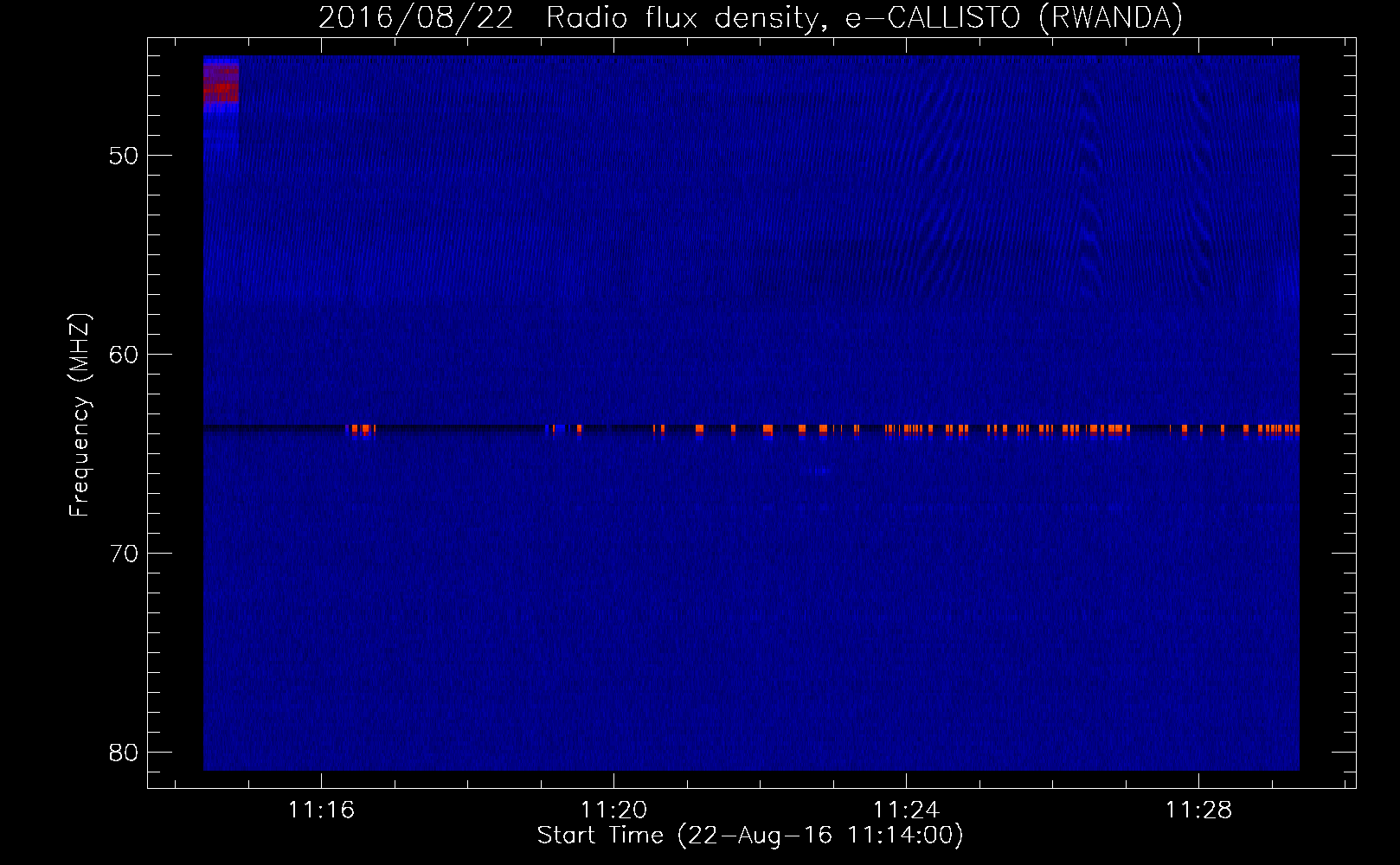1400x865 pixels.
Task: Click the '11:28' time axis label
Action: (x=1198, y=810)
